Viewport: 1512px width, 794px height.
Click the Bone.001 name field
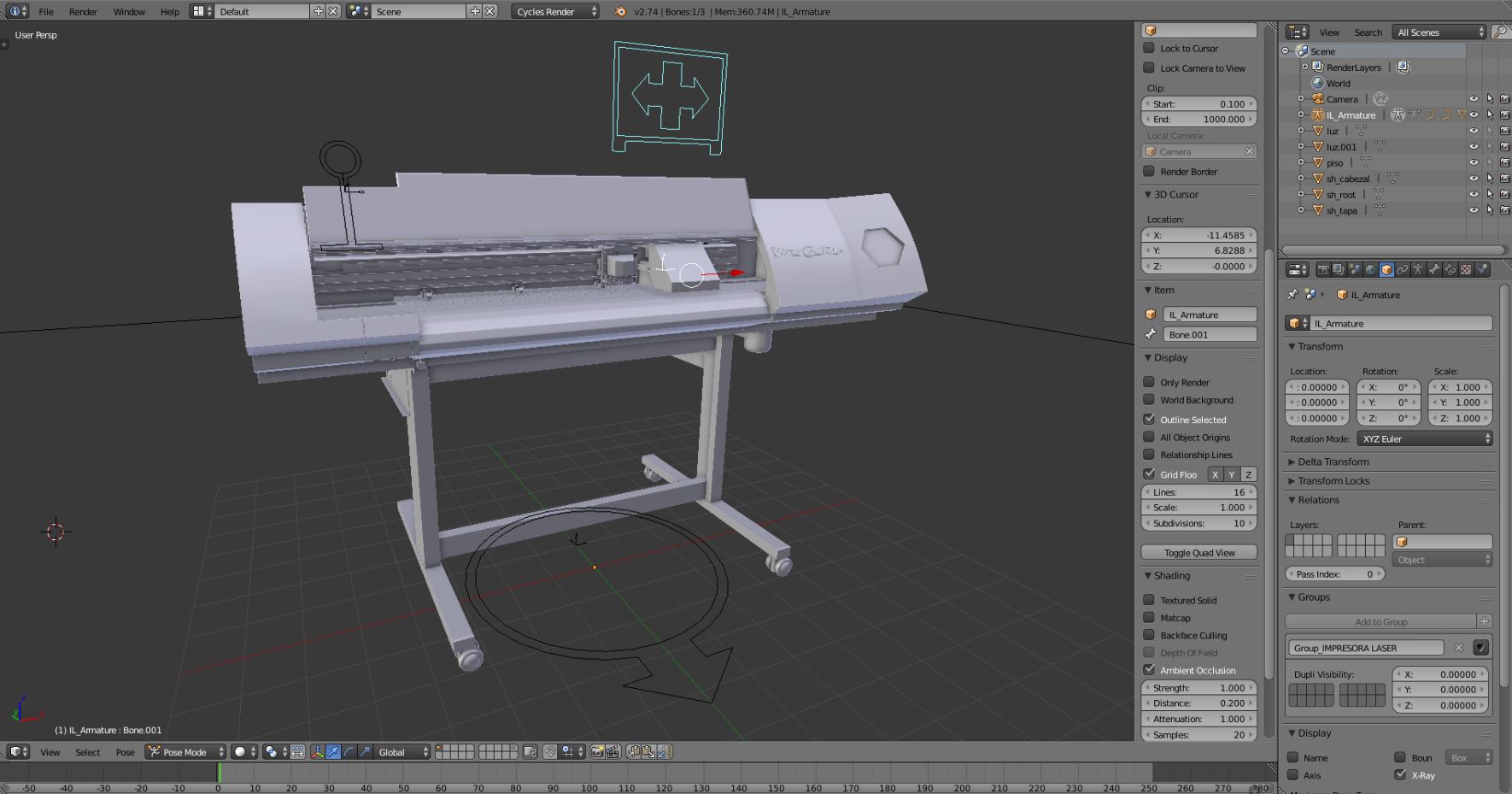pos(1209,335)
